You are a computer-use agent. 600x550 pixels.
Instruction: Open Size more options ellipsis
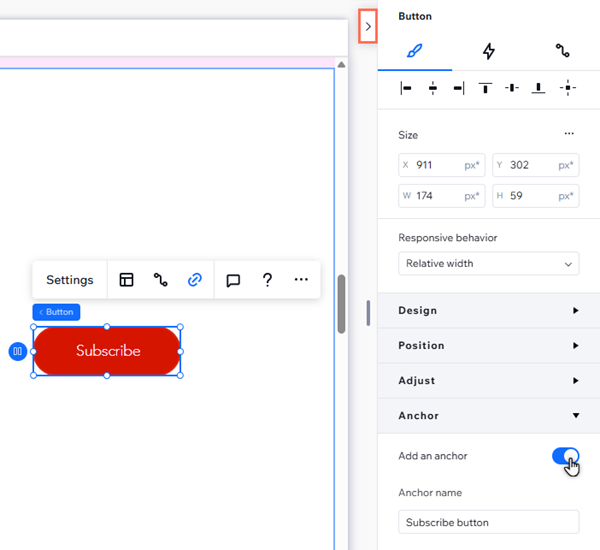[569, 134]
